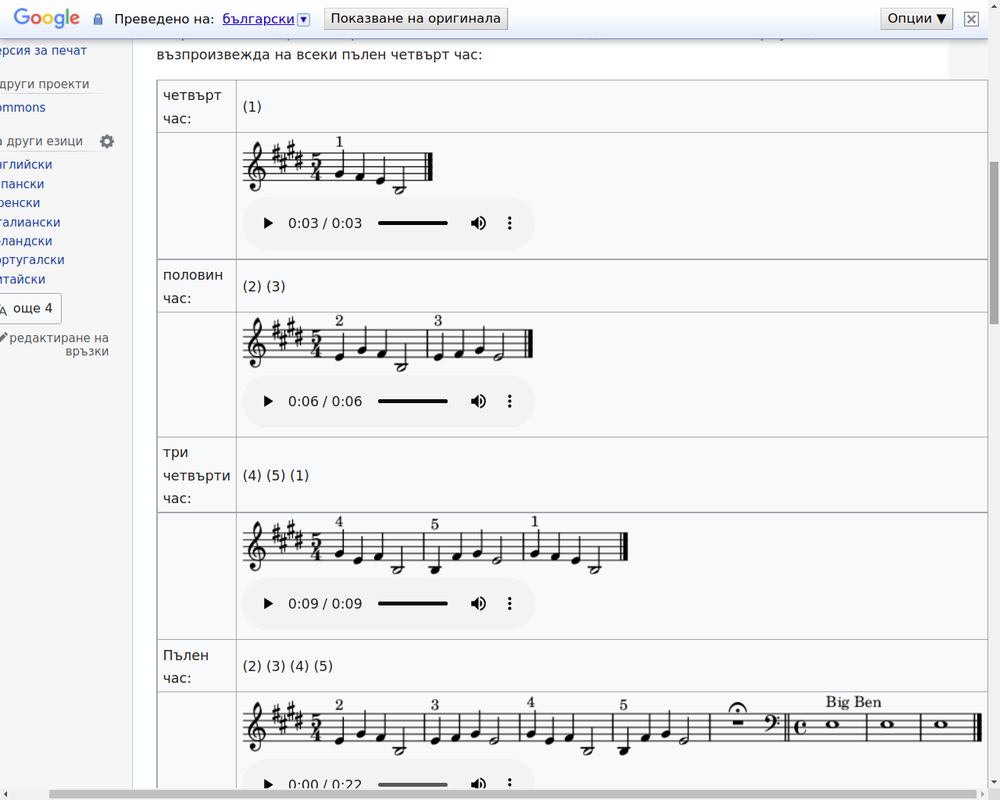Viewport: 1000px width, 800px height.
Task: Open the three-dot menu of the 0:06 player
Action: point(510,401)
